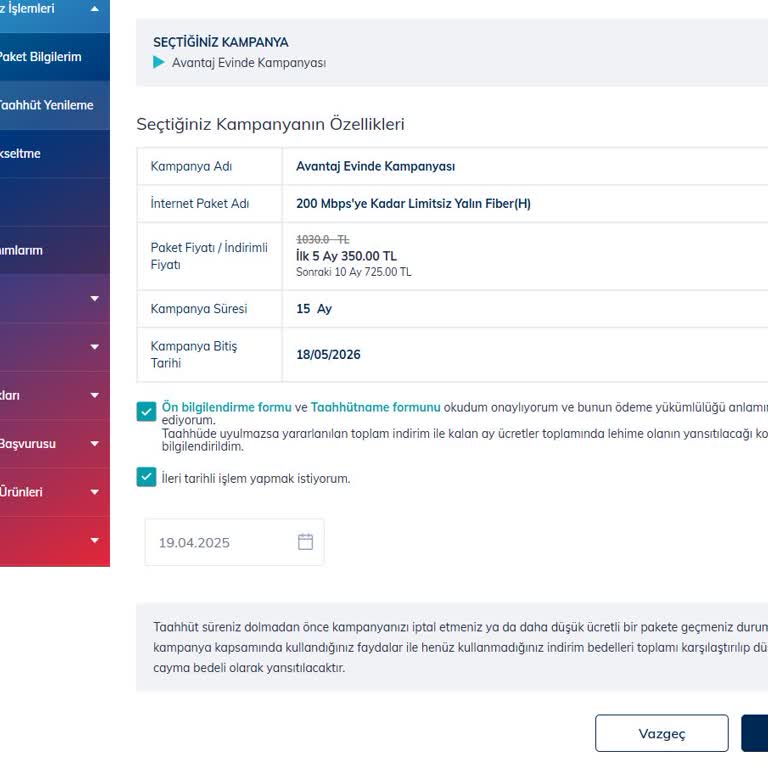768x768 pixels.
Task: Click the 'SEÇTİĞİNİZ KAMPANYA' heading
Action: pyautogui.click(x=221, y=42)
